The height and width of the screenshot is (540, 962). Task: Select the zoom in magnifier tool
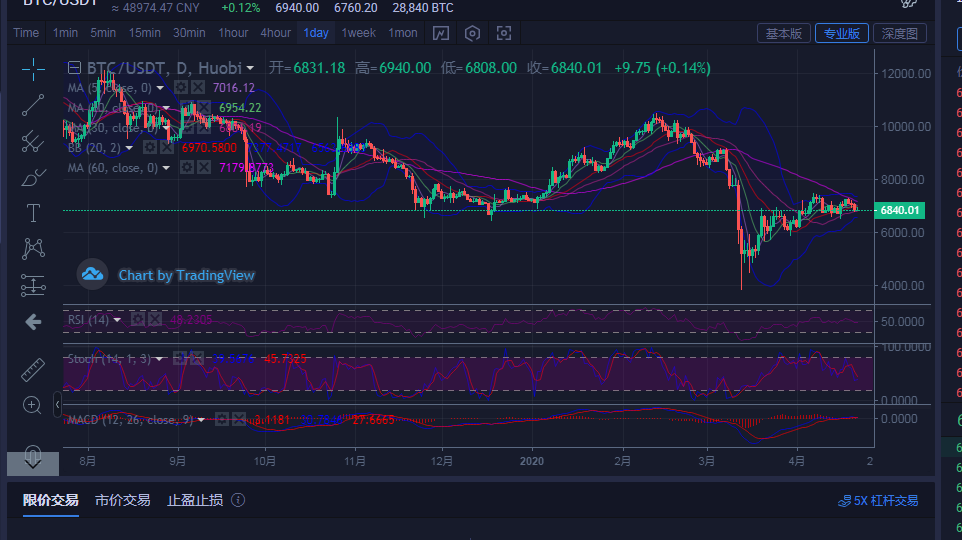[32, 405]
